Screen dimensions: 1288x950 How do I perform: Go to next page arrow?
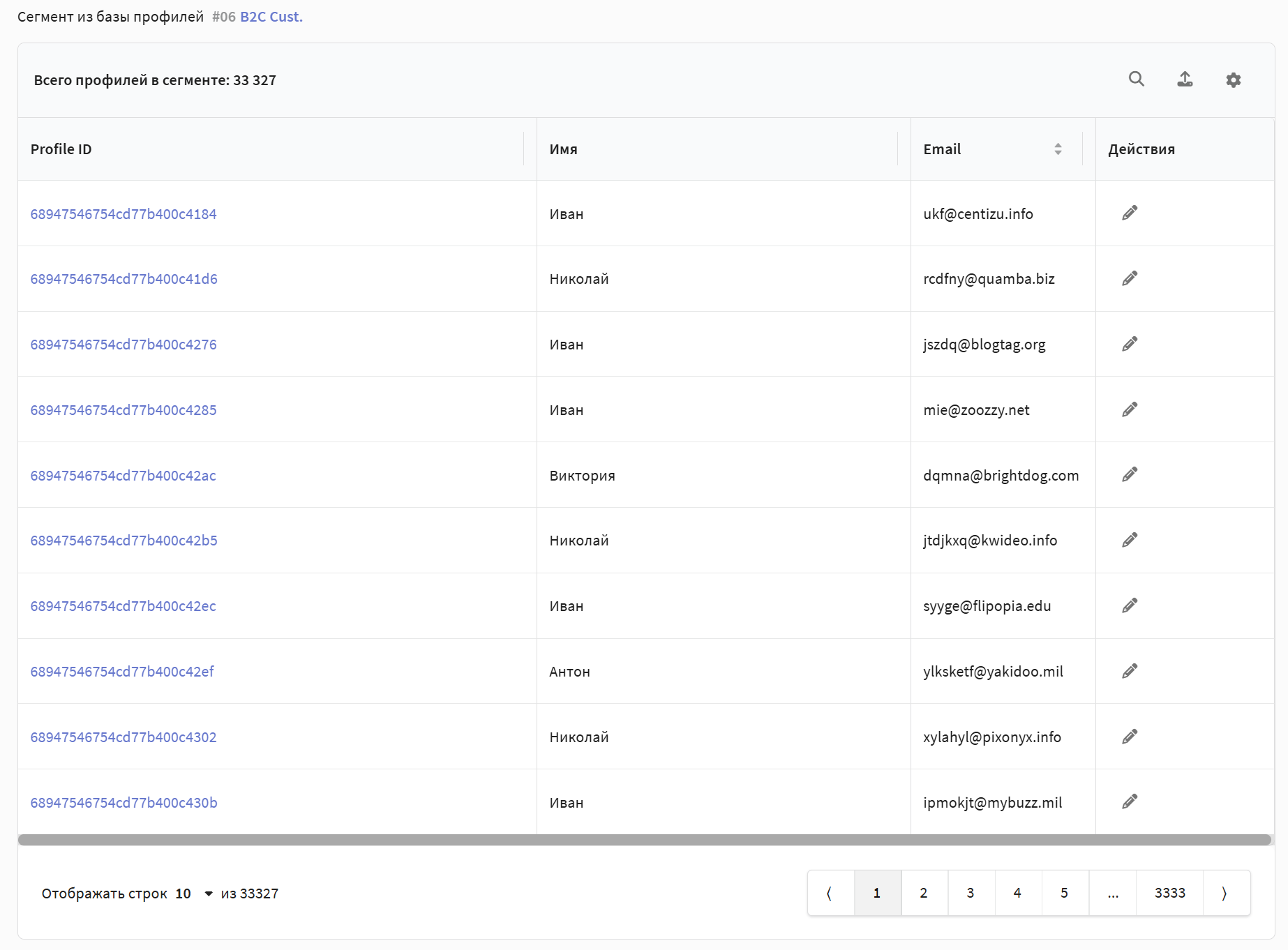(x=1226, y=893)
